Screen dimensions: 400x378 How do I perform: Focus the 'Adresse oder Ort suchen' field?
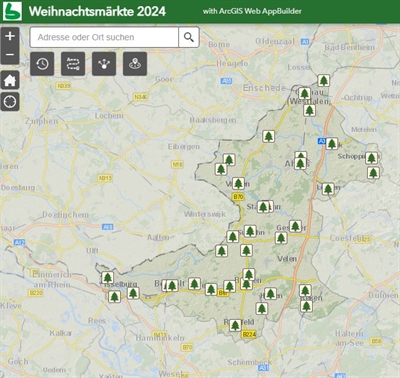pos(104,37)
